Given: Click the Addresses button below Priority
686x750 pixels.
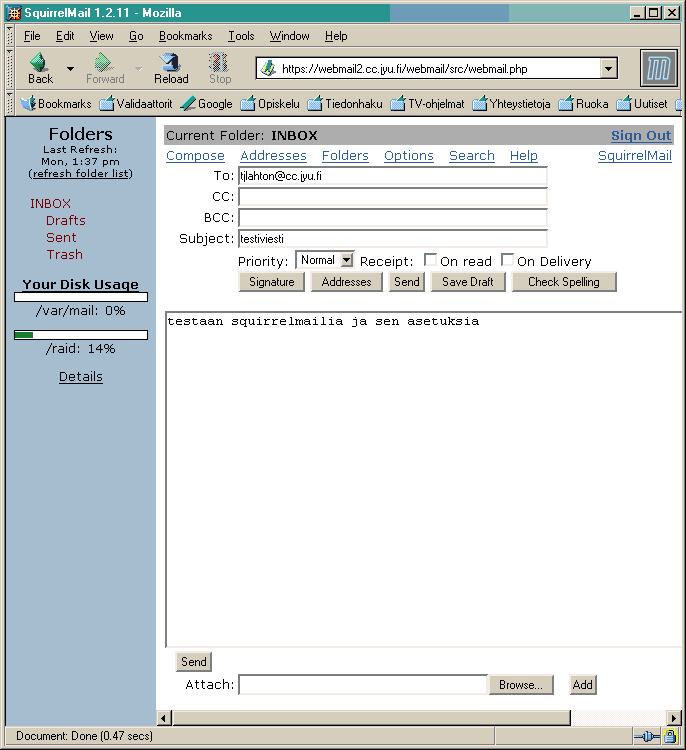Looking at the screenshot, I should (x=346, y=282).
